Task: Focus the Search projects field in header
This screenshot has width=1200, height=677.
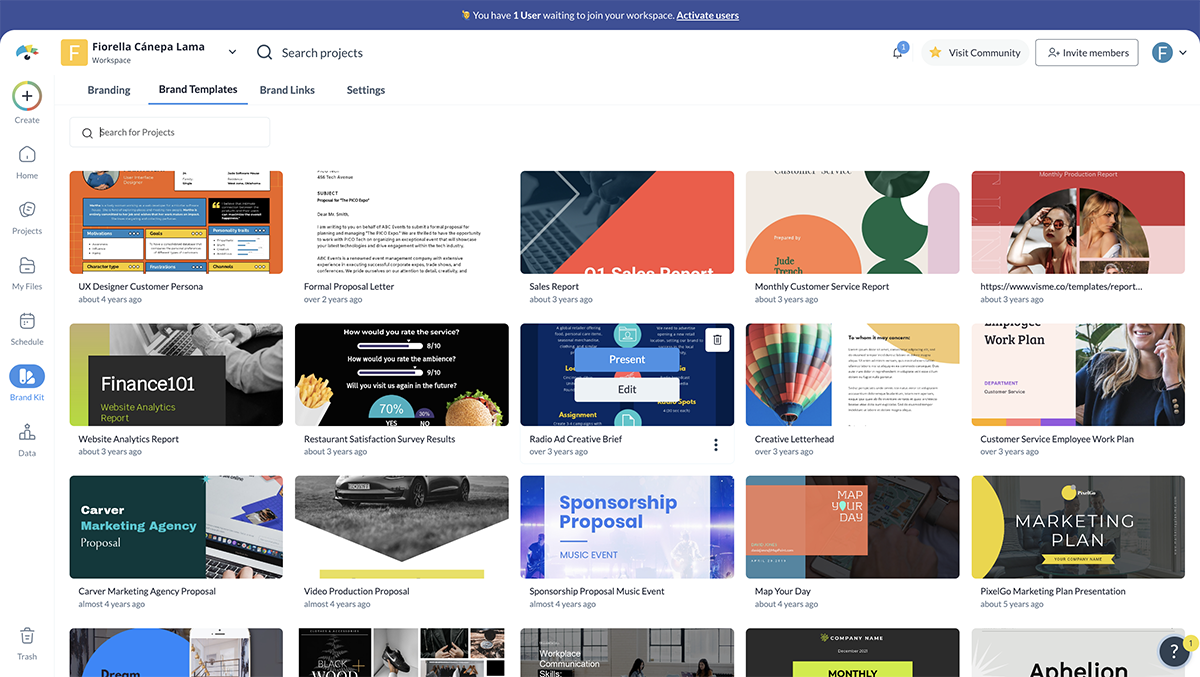Action: point(322,53)
